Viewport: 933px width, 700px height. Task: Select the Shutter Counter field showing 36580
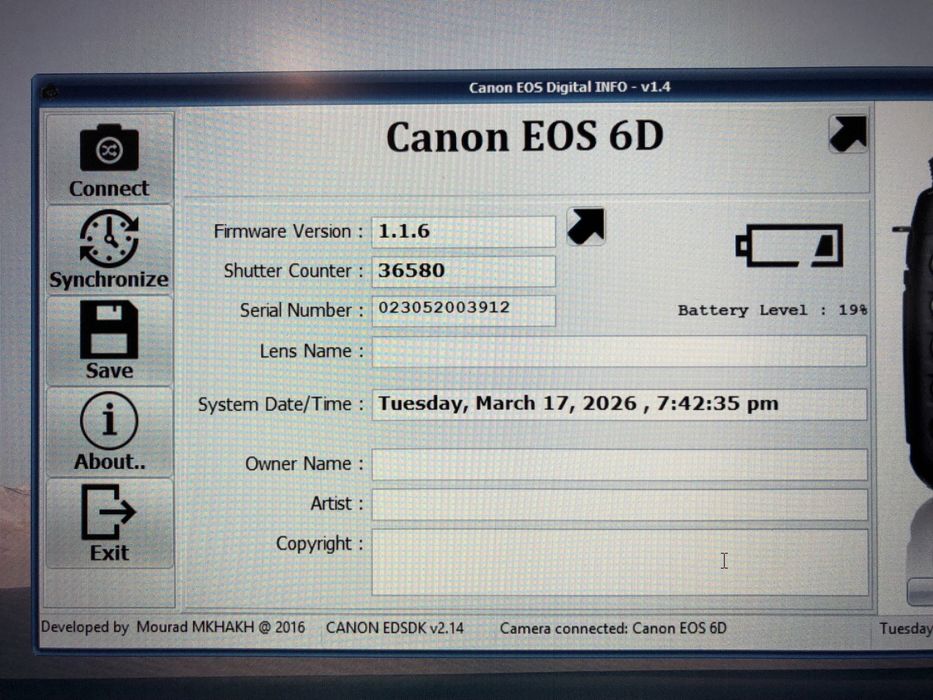[464, 271]
